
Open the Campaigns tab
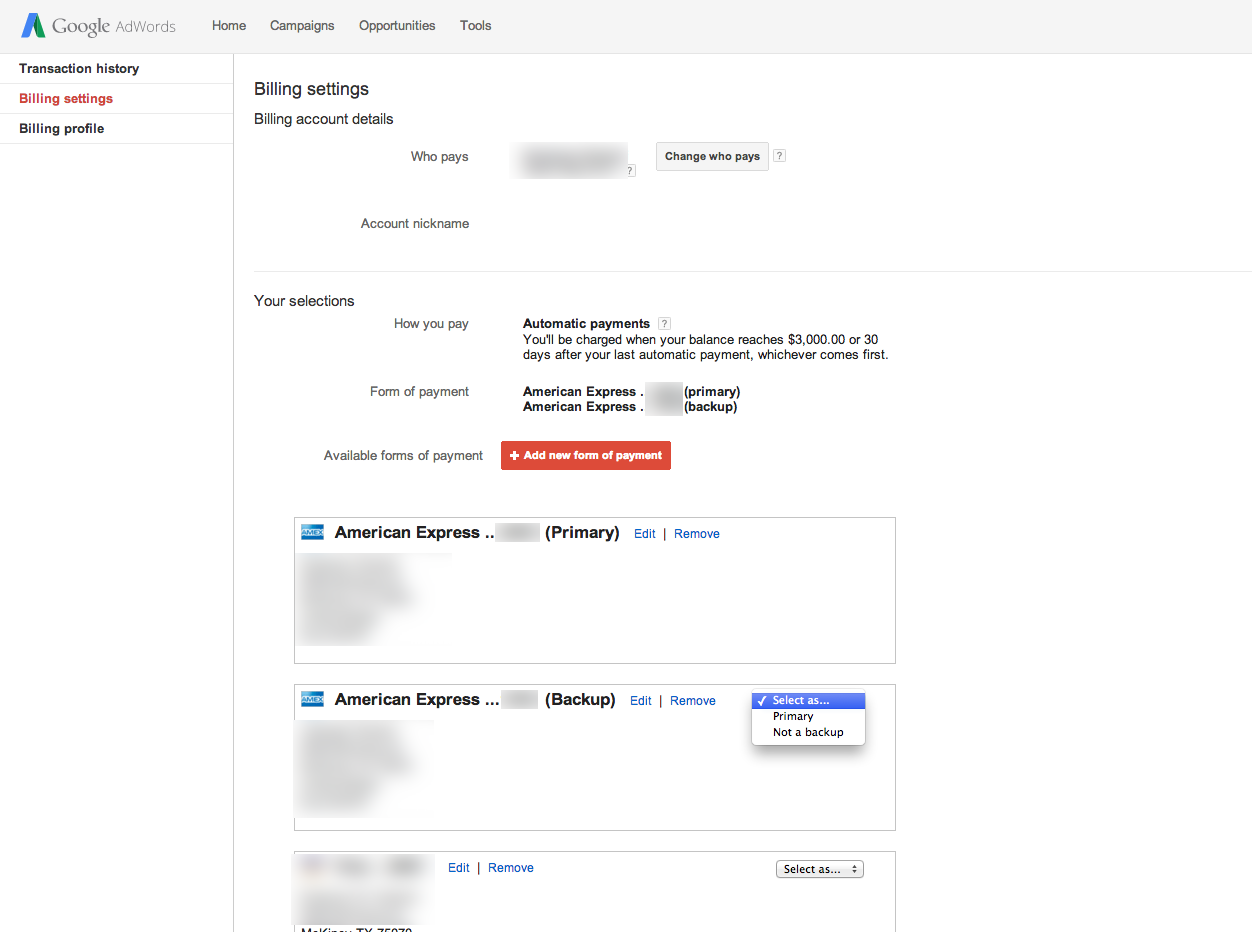tap(302, 26)
